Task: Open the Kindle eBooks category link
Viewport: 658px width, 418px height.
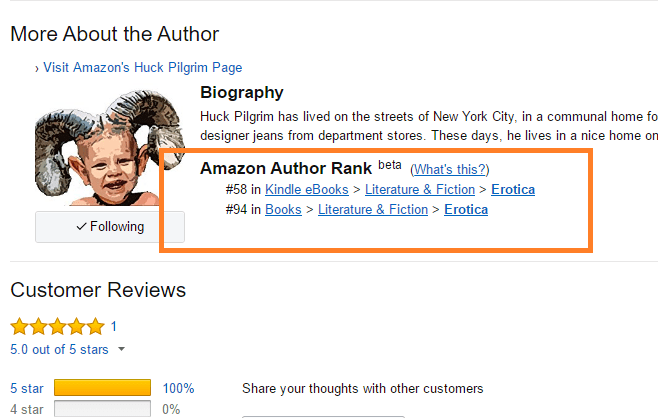Action: click(x=307, y=189)
